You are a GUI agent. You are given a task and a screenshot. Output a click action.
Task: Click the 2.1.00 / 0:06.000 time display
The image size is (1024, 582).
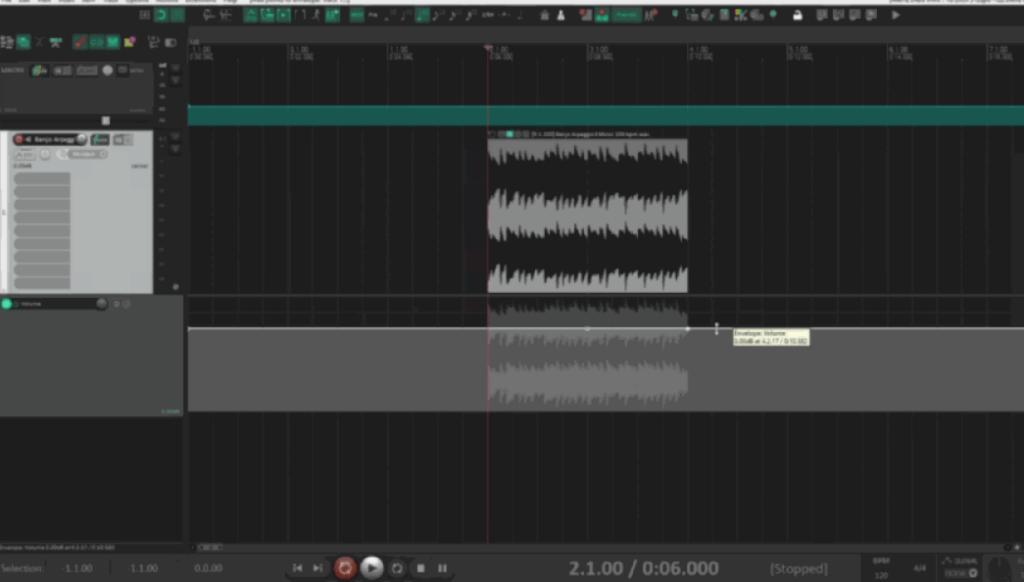(x=644, y=568)
